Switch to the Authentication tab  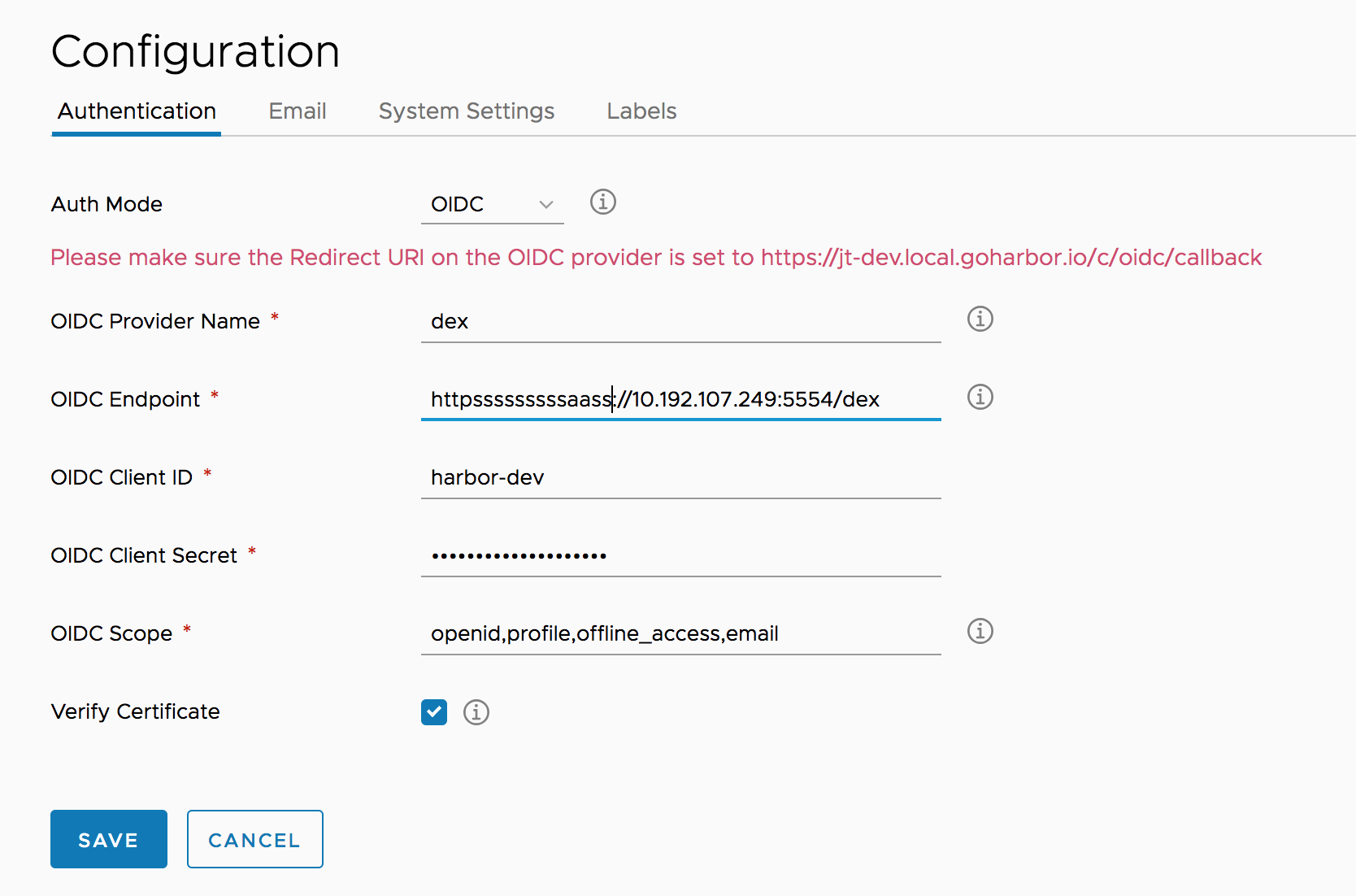tap(137, 111)
